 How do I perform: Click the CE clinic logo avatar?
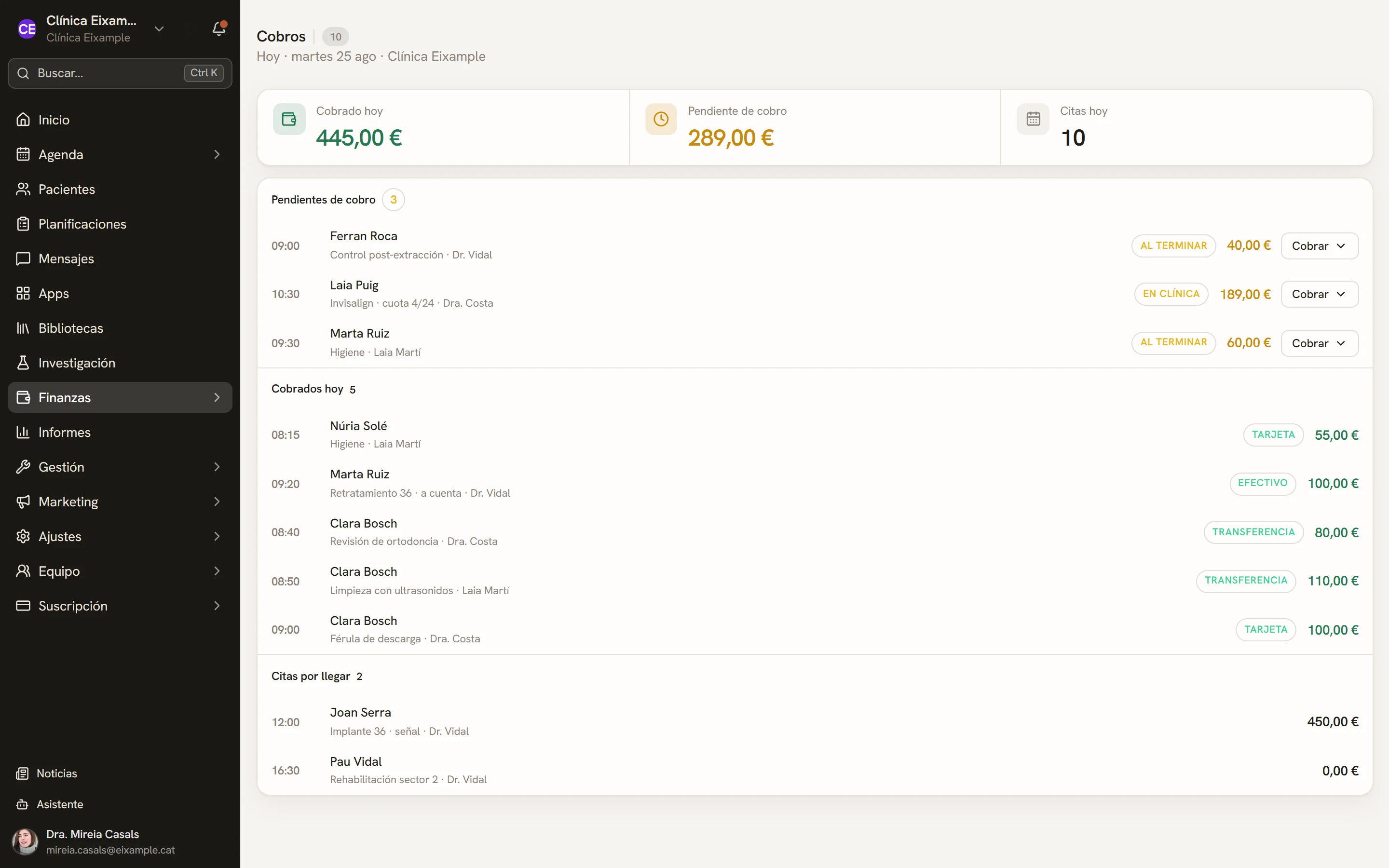coord(27,29)
